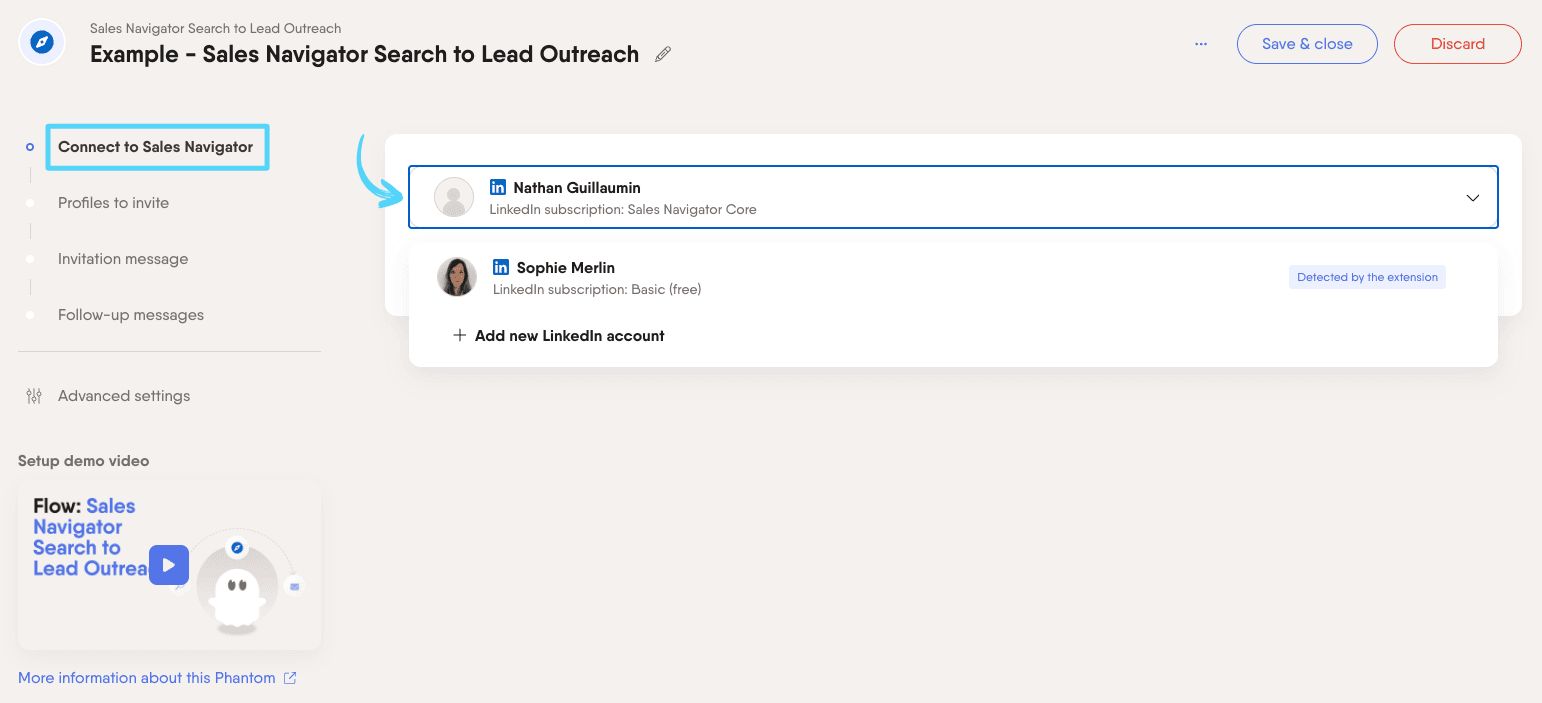Discard the current setup
This screenshot has width=1542, height=703.
coord(1457,44)
